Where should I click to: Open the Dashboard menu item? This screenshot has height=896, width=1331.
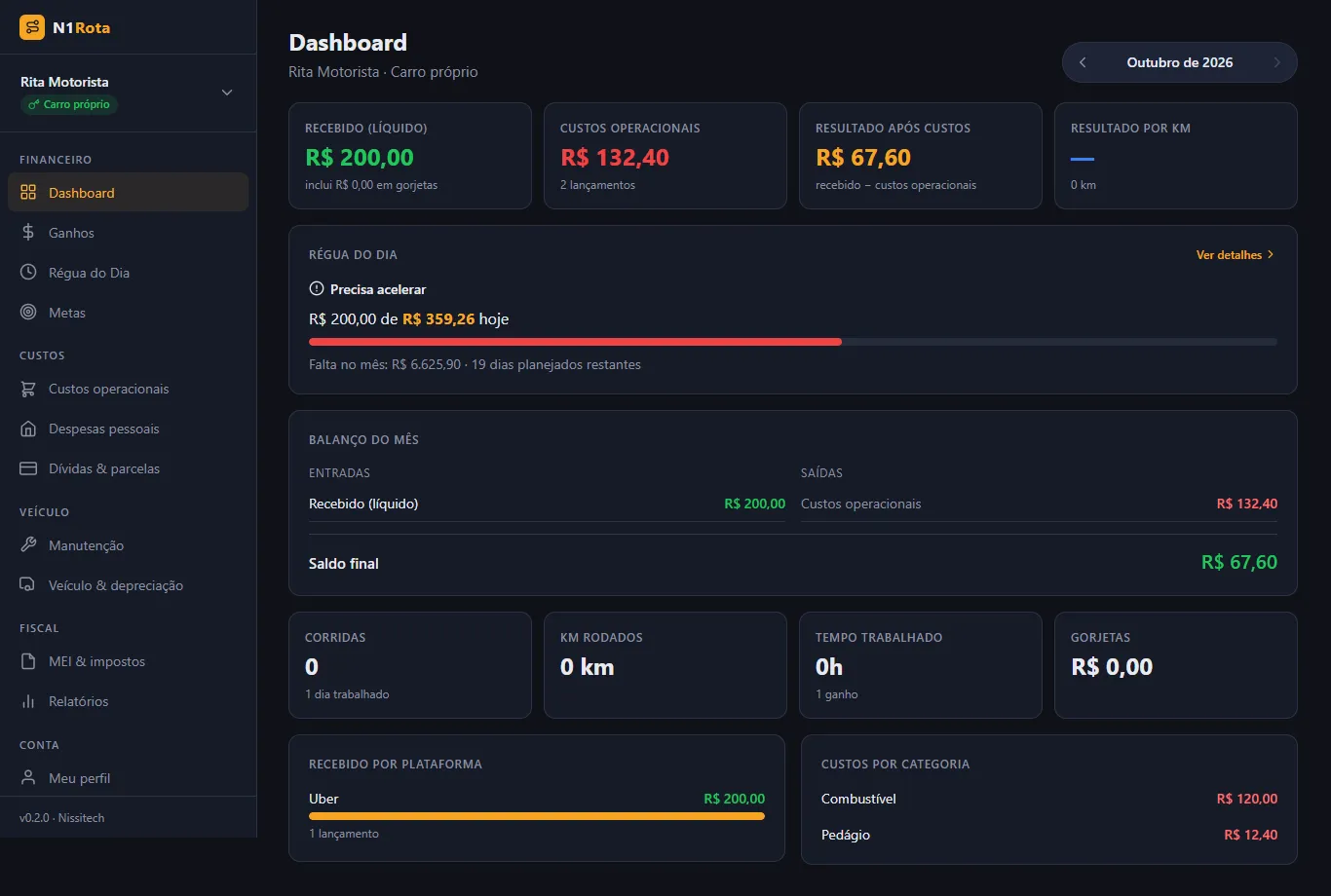point(129,193)
